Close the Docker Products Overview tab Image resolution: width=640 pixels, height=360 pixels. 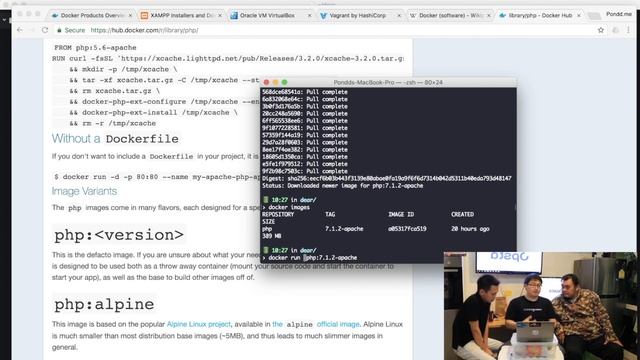(x=130, y=16)
